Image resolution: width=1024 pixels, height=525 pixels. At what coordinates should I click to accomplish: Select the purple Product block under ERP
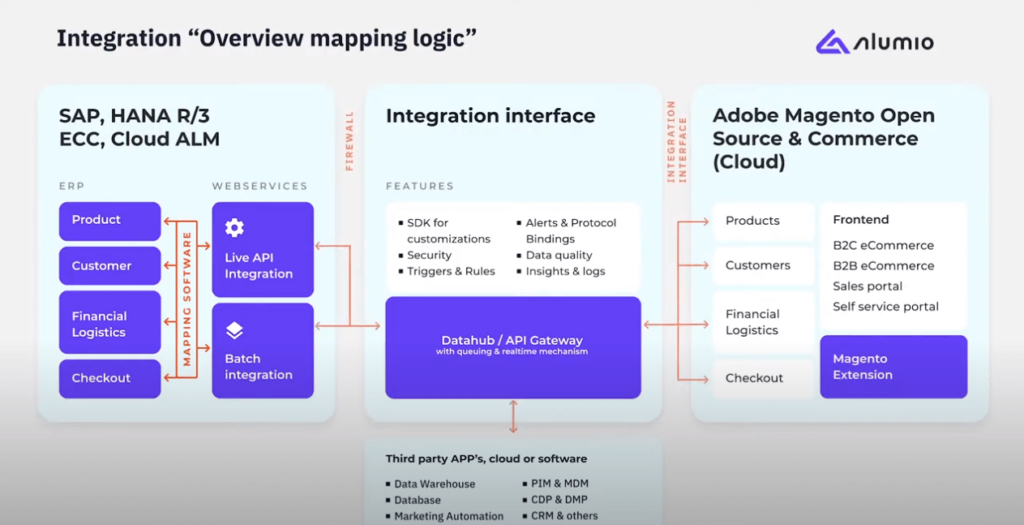(109, 220)
